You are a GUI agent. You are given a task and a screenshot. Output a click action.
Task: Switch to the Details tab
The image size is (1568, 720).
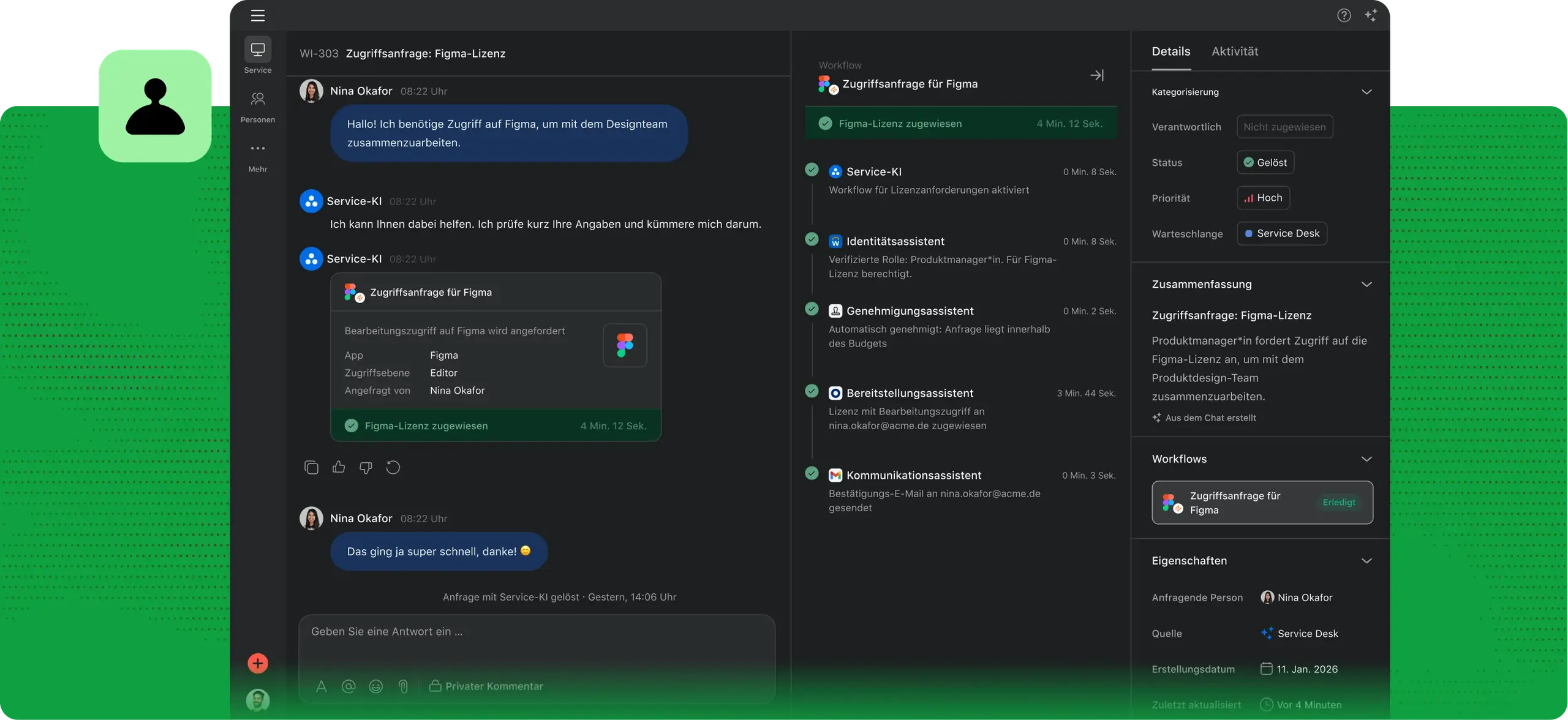point(1171,51)
